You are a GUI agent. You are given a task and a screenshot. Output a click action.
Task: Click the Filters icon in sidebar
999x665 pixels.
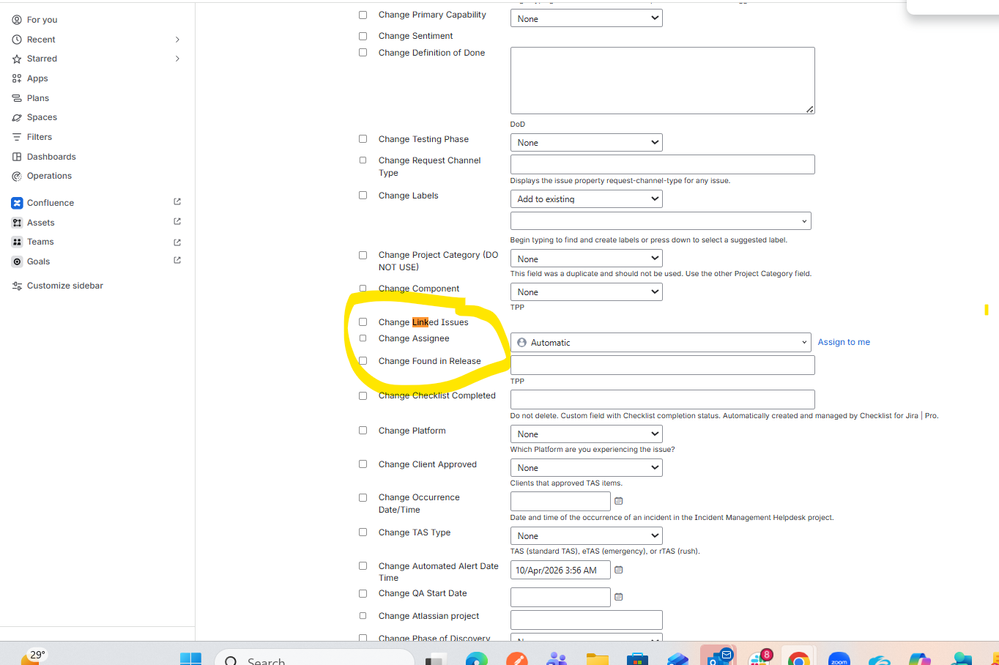point(17,137)
